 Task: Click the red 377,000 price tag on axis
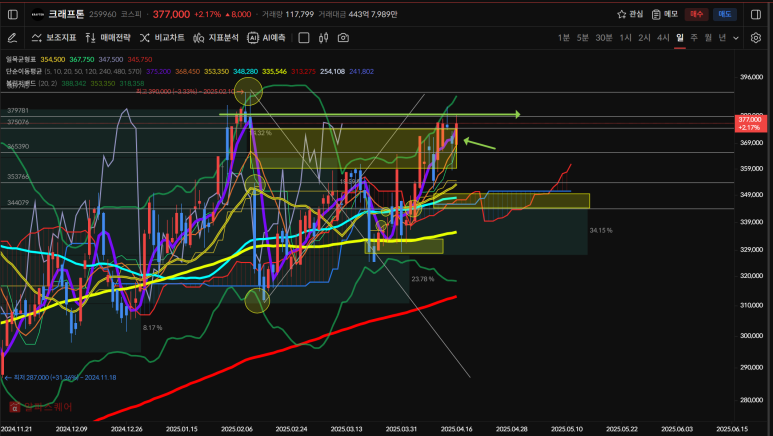click(x=750, y=123)
